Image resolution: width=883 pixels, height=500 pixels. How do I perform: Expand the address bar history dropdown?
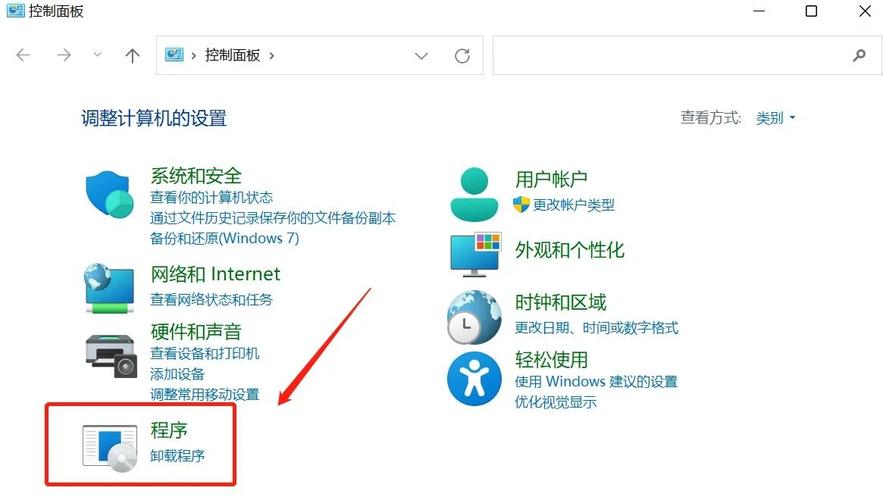pyautogui.click(x=421, y=56)
